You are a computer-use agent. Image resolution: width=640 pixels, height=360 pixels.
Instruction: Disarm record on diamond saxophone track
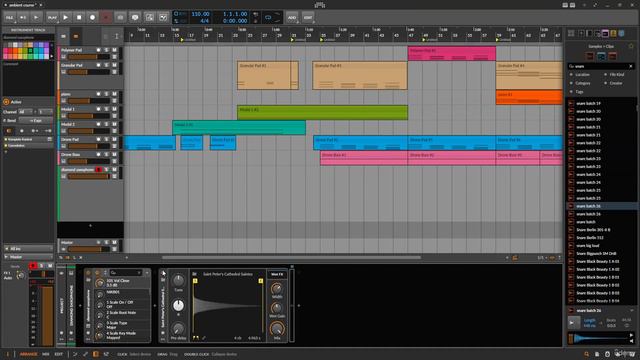98,169
